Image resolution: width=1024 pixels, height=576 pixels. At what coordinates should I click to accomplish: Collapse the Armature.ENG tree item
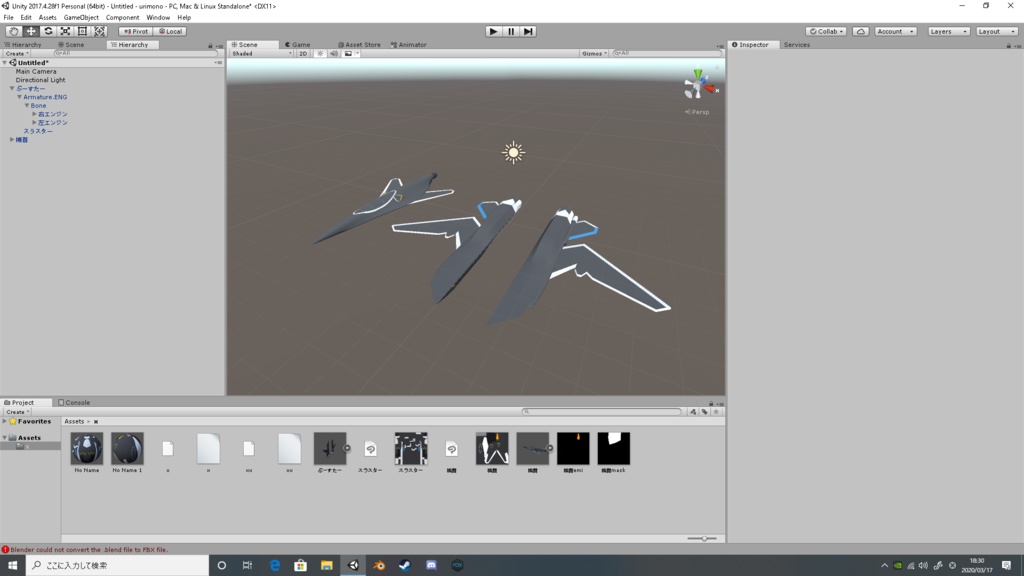pos(20,97)
